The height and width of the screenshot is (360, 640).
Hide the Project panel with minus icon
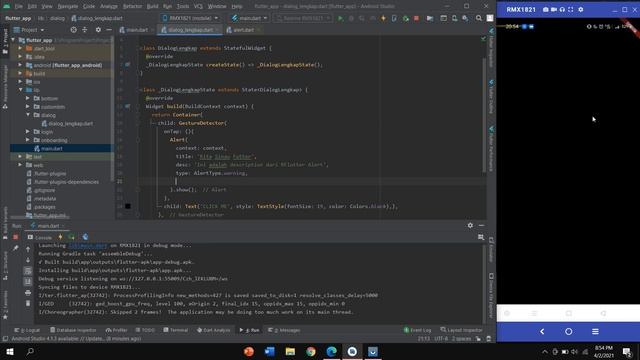(109, 30)
